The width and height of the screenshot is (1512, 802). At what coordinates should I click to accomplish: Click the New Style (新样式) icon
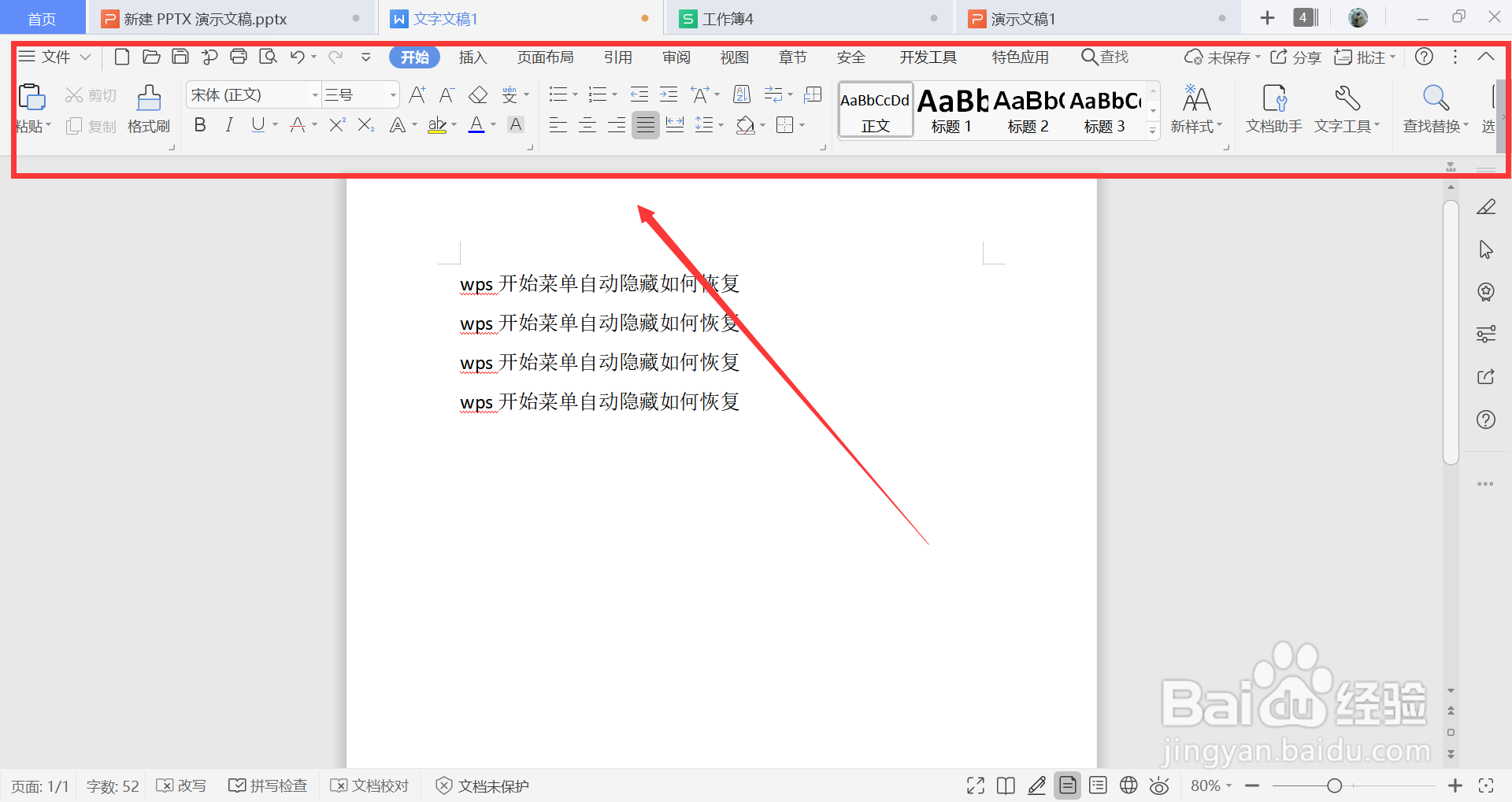point(1196,108)
